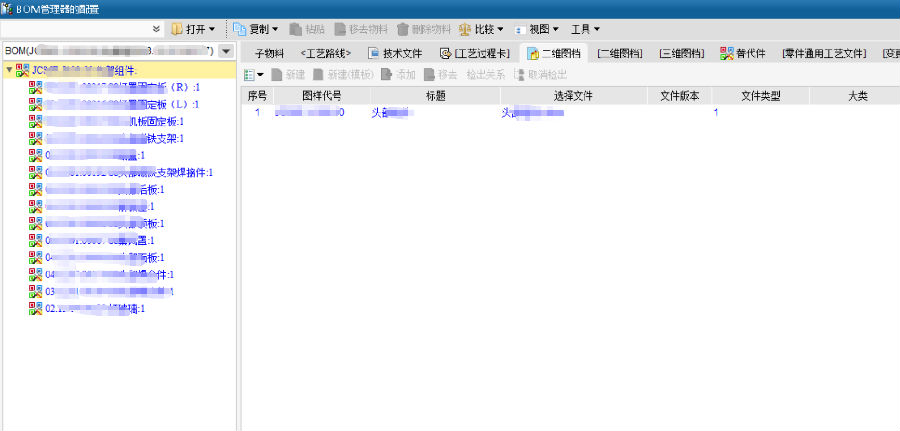The height and width of the screenshot is (431, 900).
Task: Click the 取消检出 cancel checkout button
Action: click(x=541, y=75)
